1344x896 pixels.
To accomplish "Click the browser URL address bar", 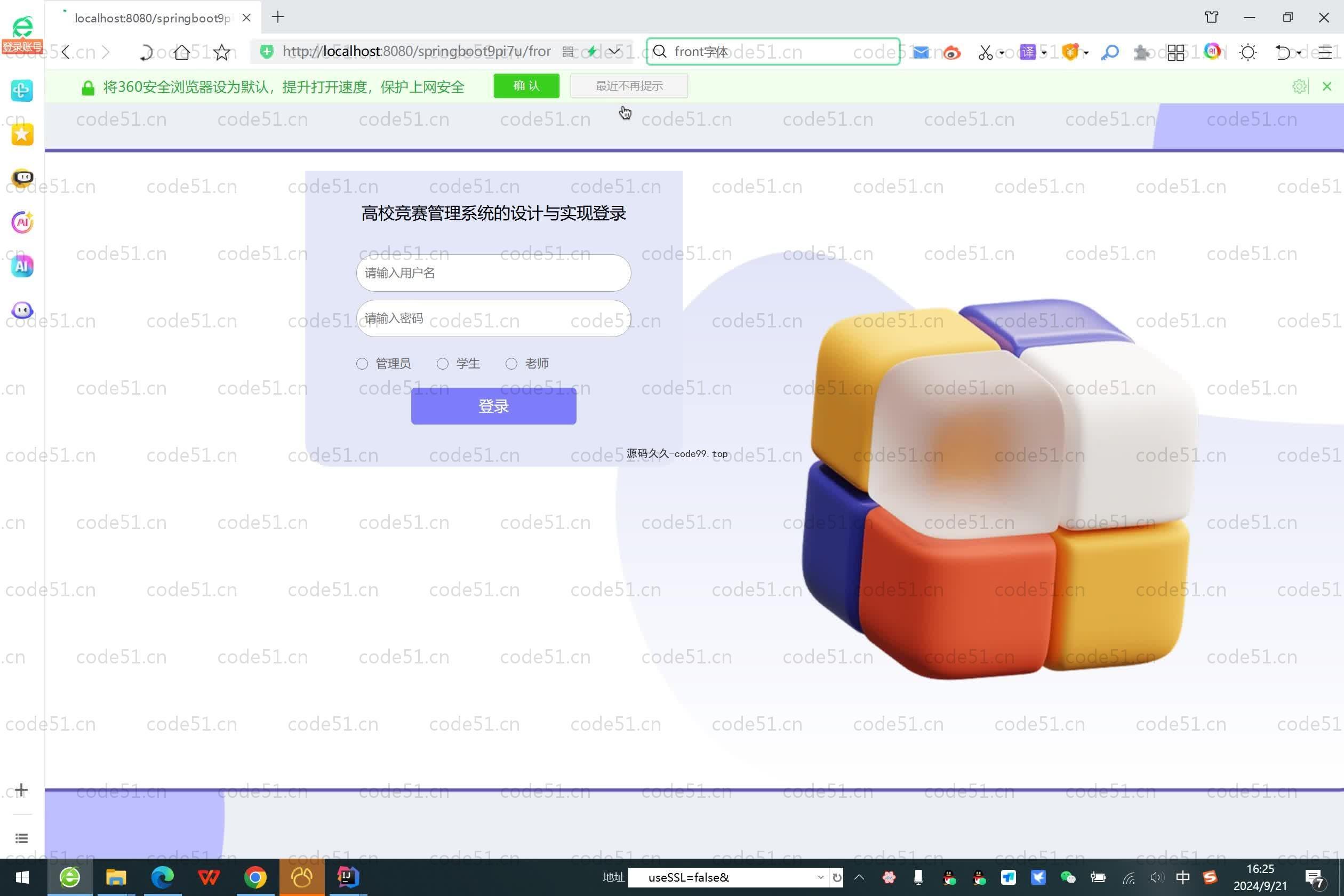I will point(416,52).
